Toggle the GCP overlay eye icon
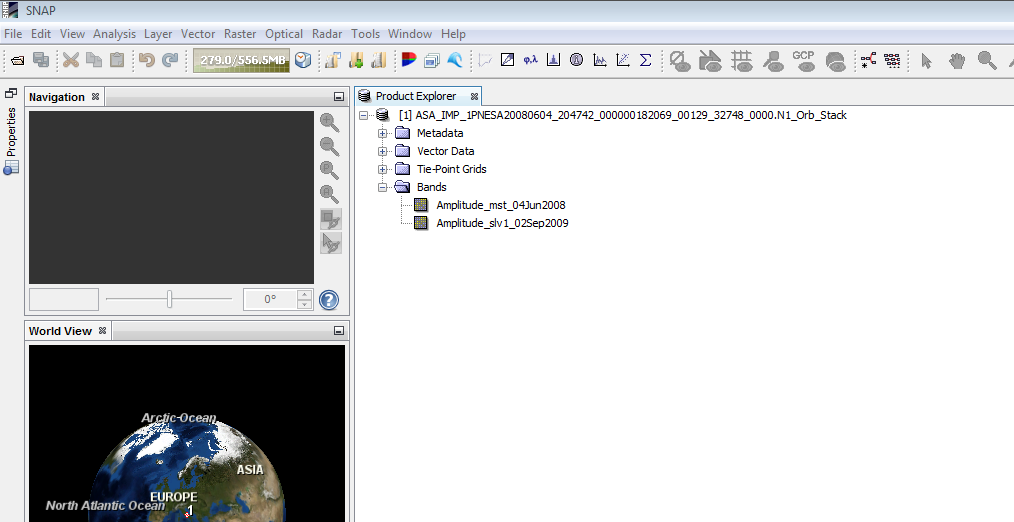The width and height of the screenshot is (1014, 522). point(803,61)
